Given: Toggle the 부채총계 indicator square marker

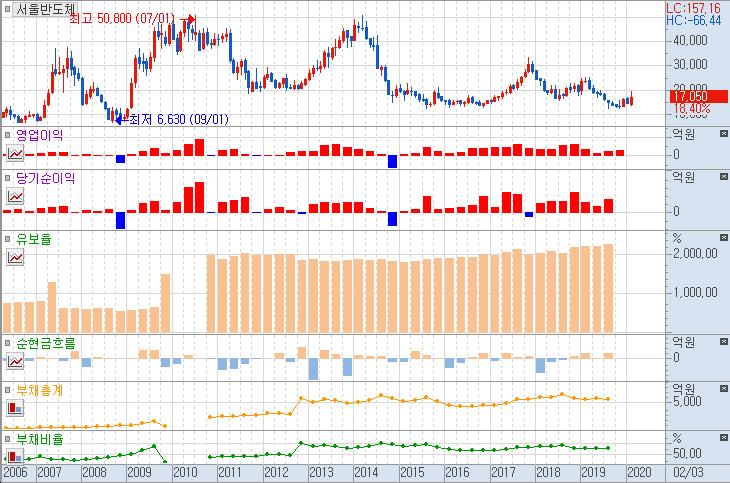Looking at the screenshot, I should click(x=7, y=390).
